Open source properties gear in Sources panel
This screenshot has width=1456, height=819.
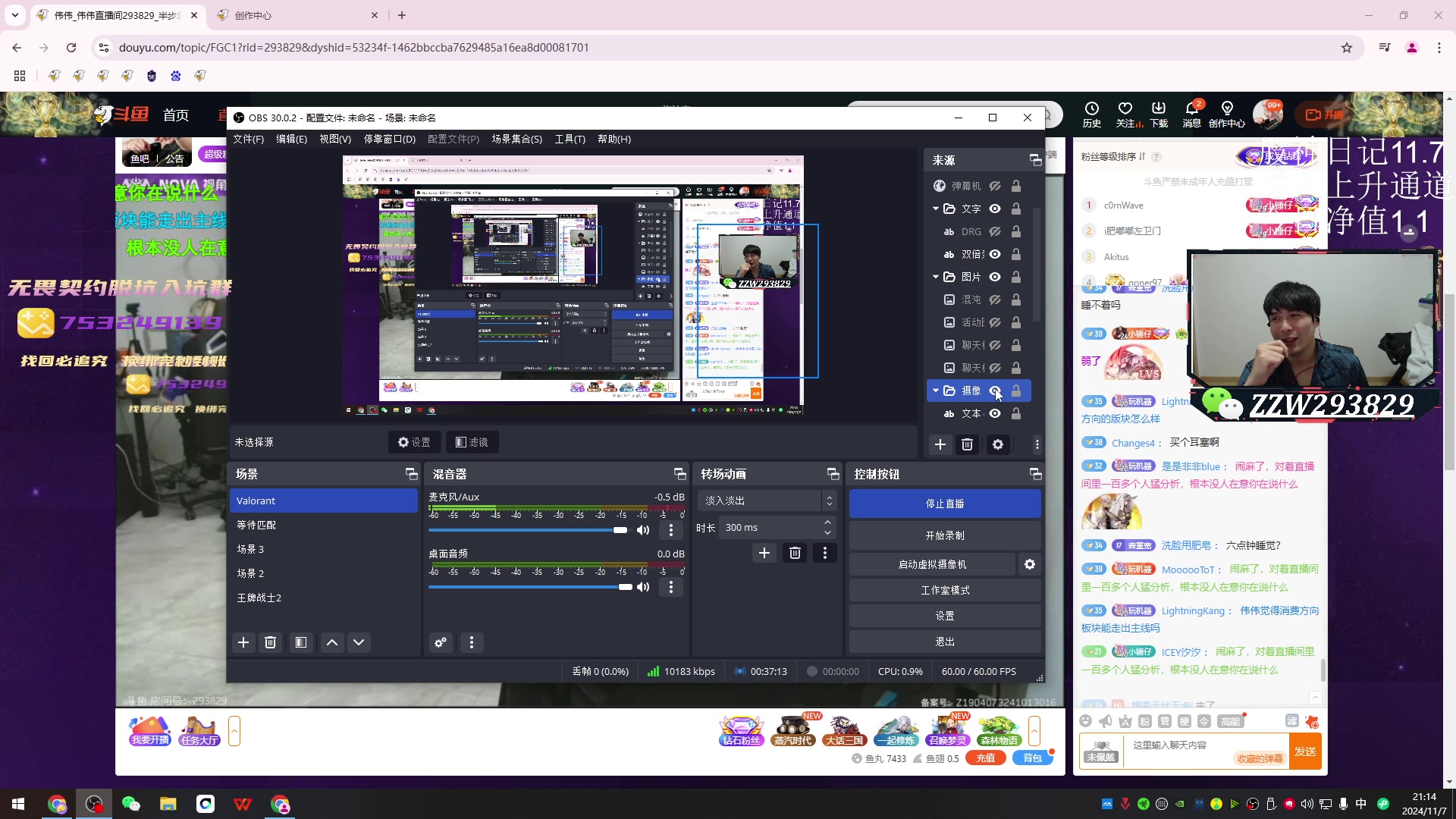[x=998, y=444]
